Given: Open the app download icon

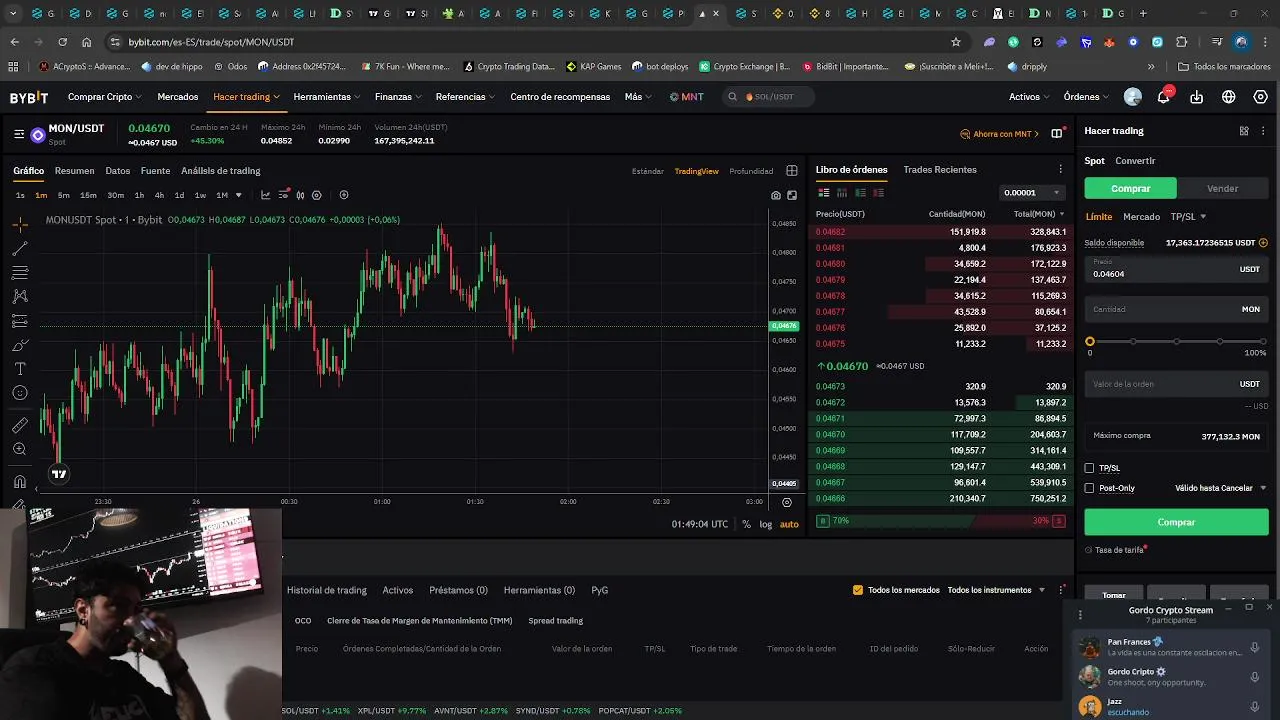Looking at the screenshot, I should click(1197, 97).
